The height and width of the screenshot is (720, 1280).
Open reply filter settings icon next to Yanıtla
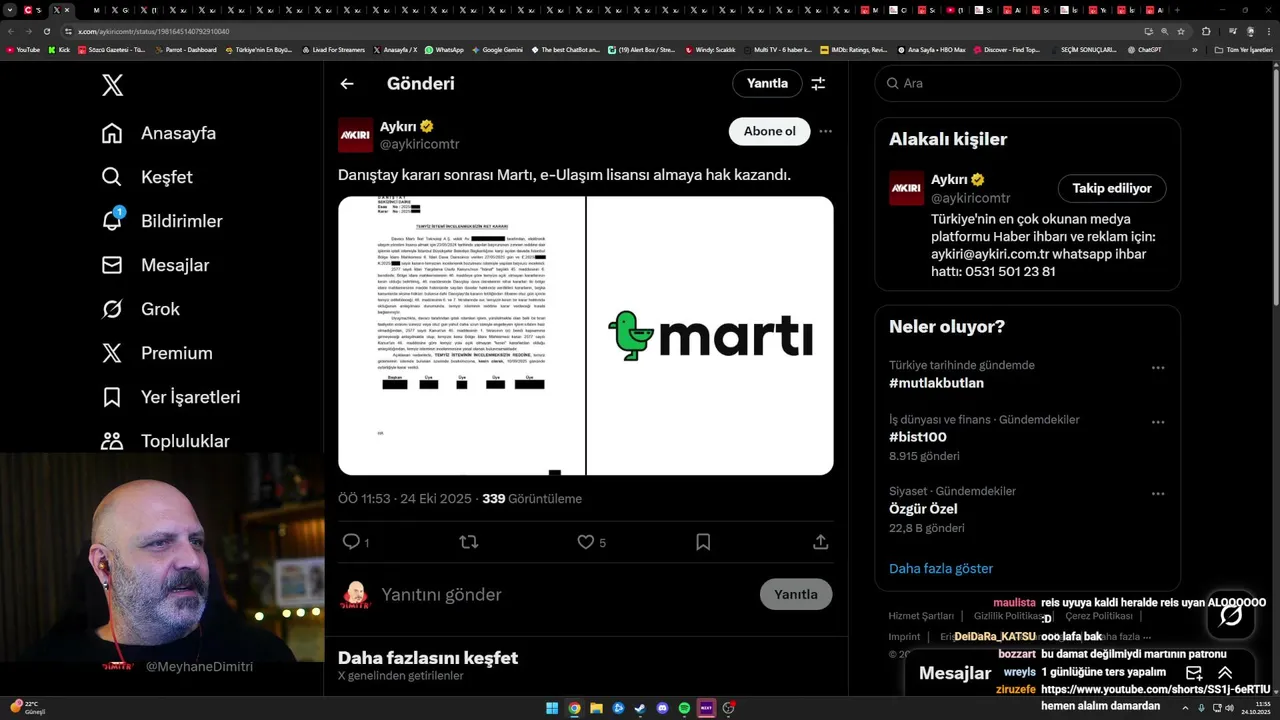(x=818, y=84)
